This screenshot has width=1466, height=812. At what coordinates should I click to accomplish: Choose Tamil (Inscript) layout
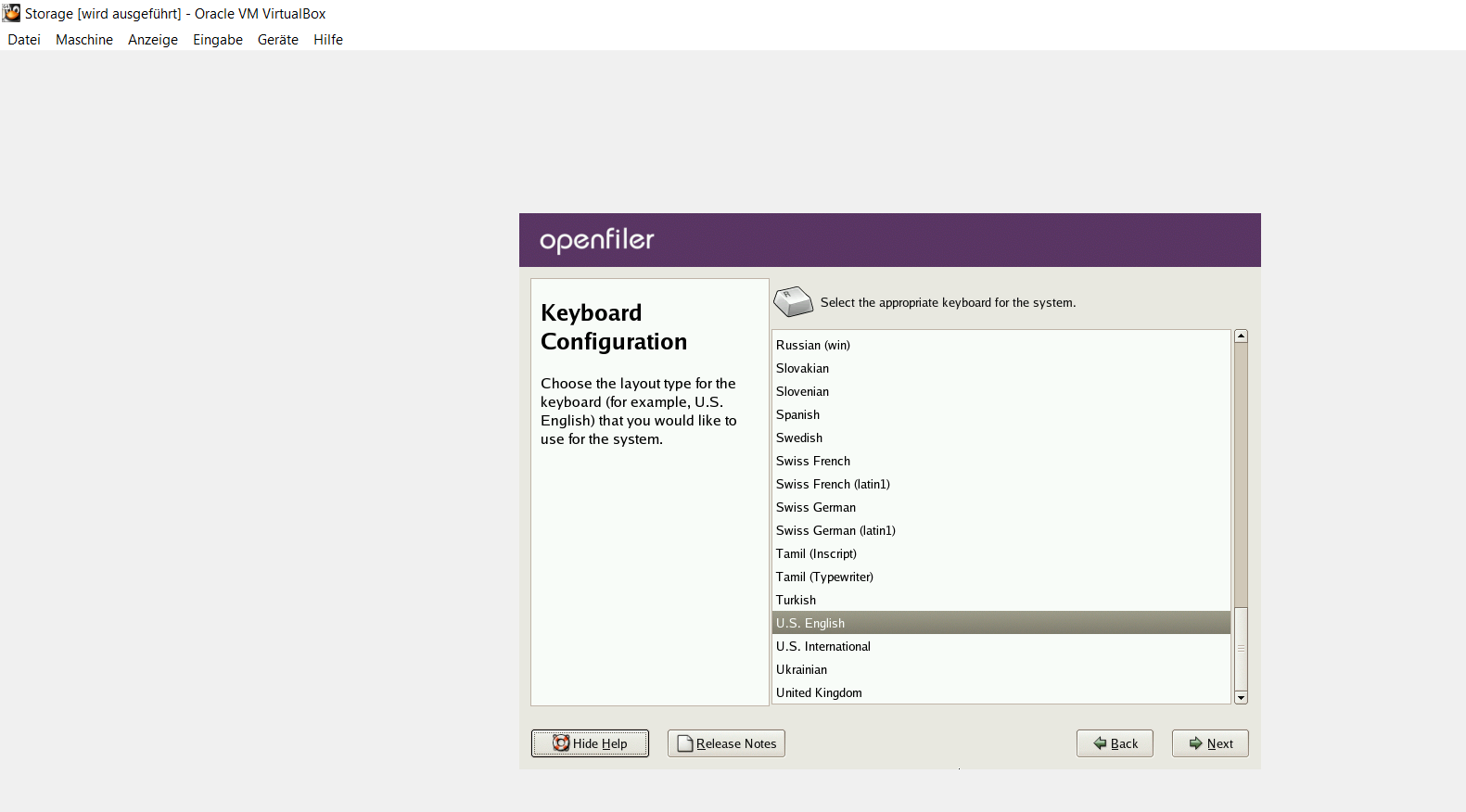(x=1001, y=553)
